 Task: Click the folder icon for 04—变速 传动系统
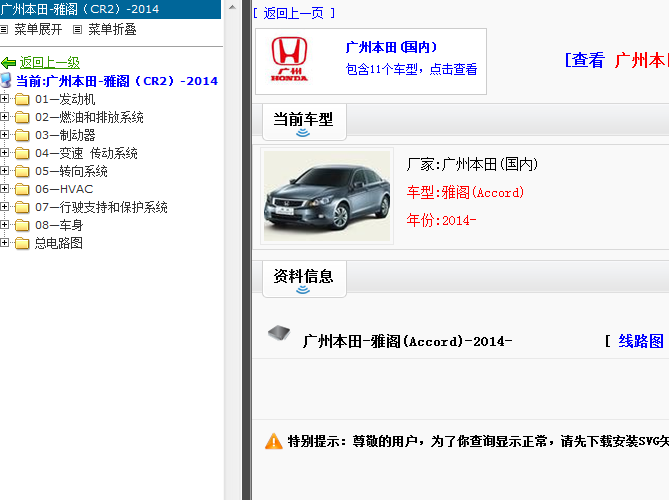(22, 153)
